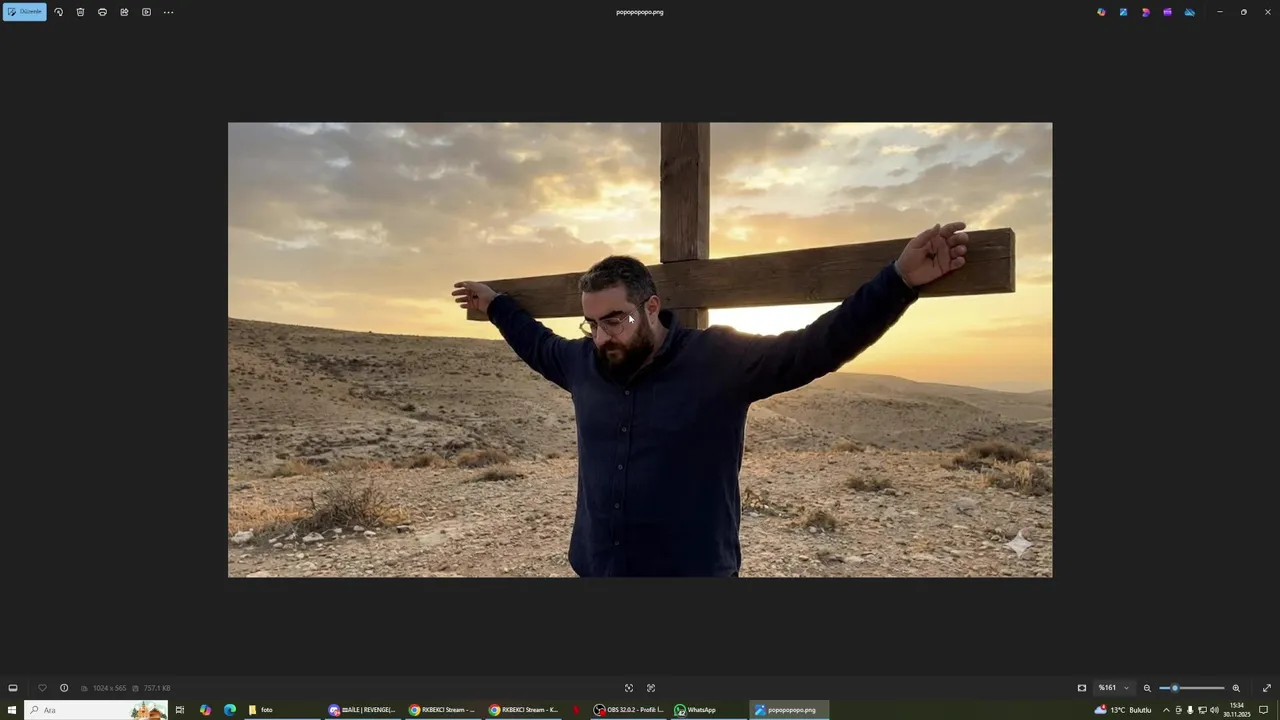Adjust the zoom slider handle
This screenshot has height=720, width=1280.
point(1175,688)
